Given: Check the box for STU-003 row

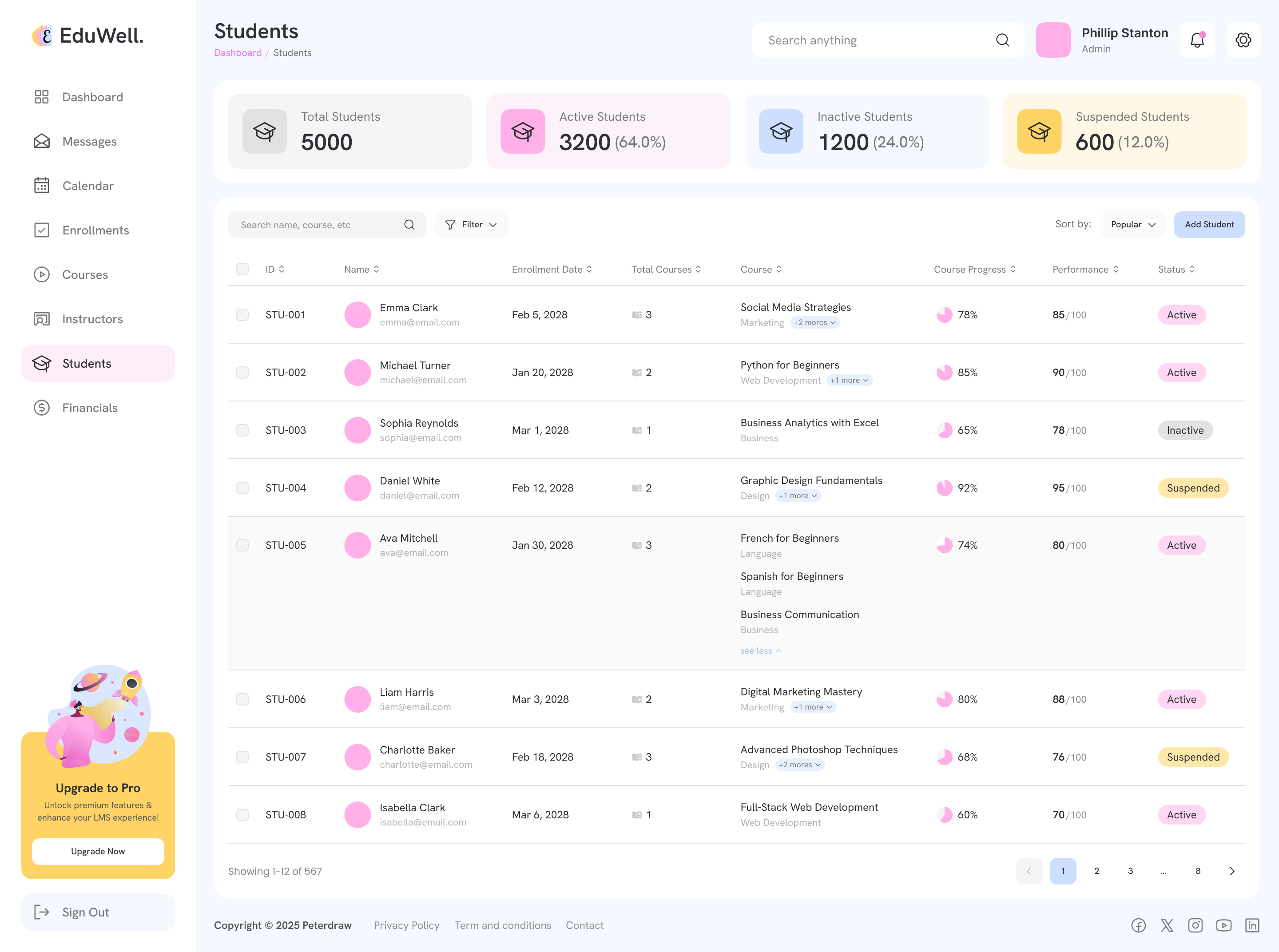Looking at the screenshot, I should tap(242, 430).
